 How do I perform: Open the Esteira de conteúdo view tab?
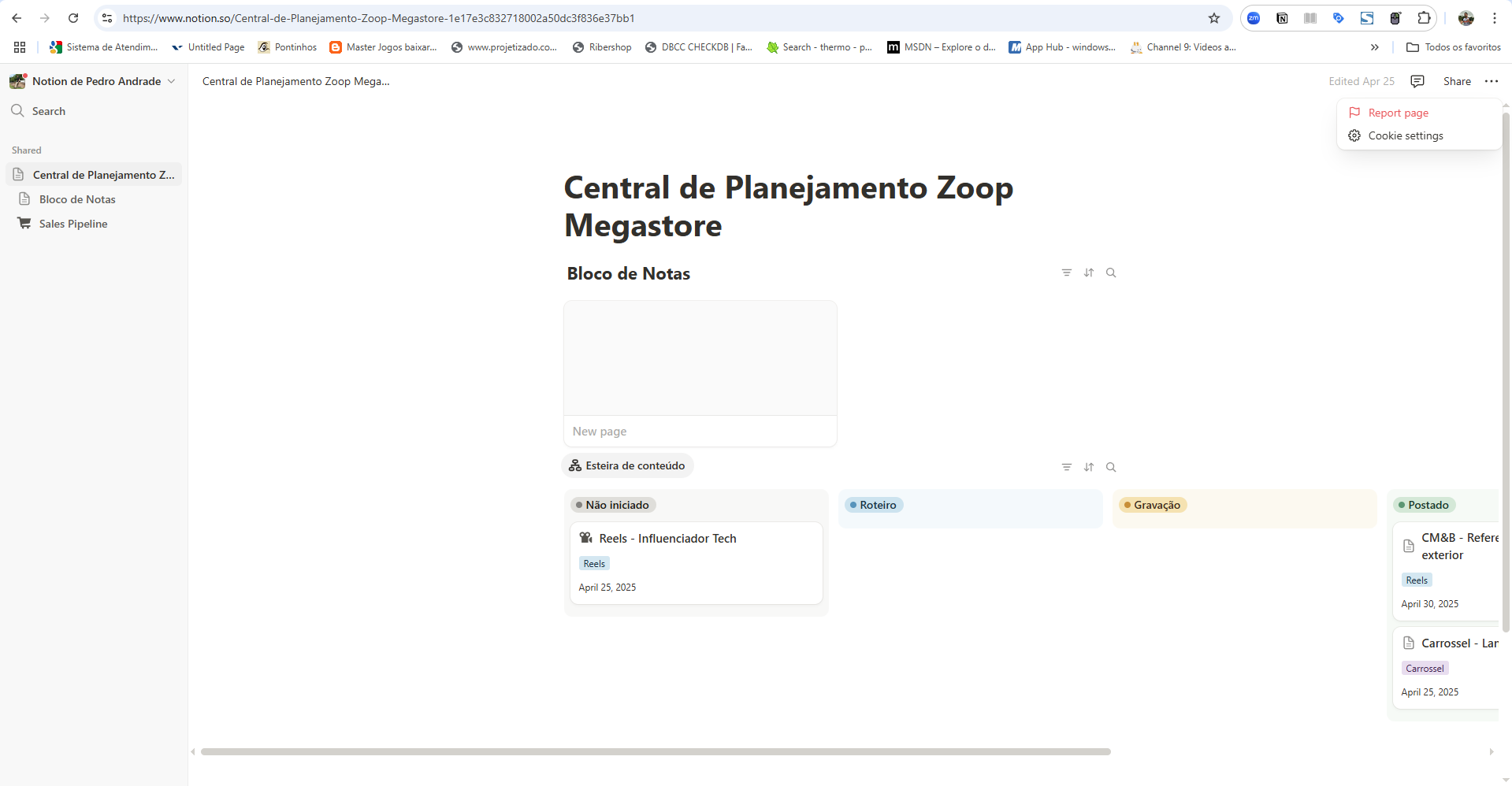[627, 465]
